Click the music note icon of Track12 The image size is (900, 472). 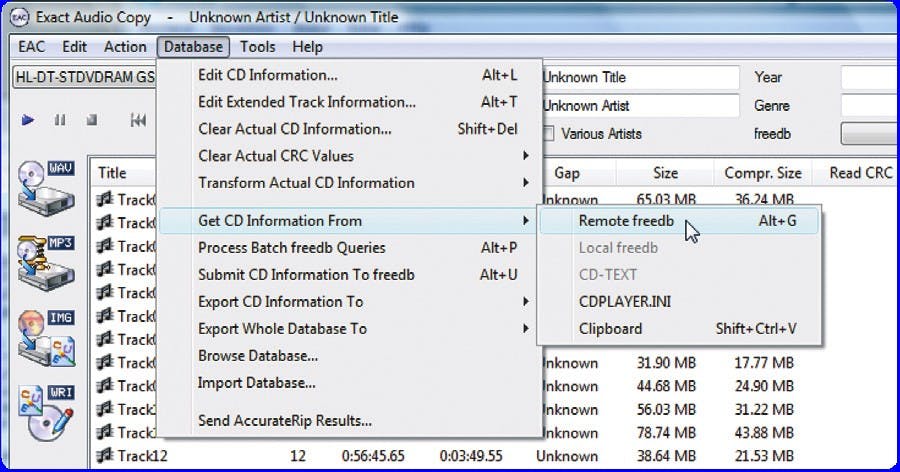(x=104, y=456)
